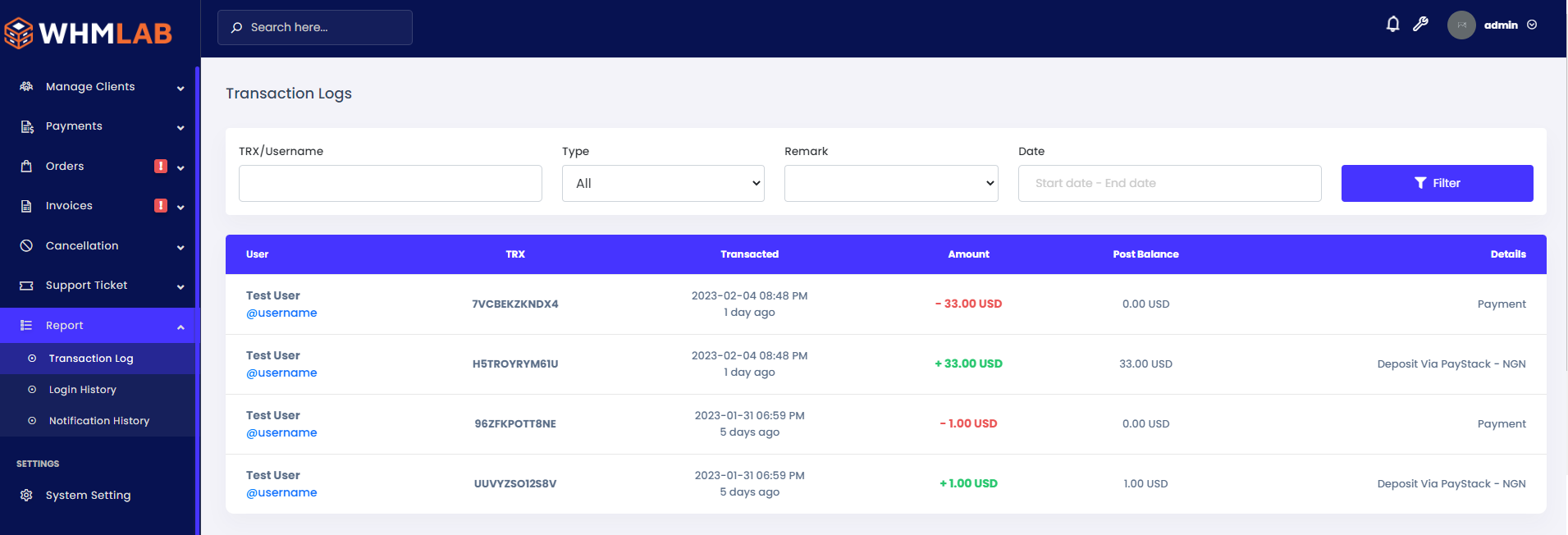The height and width of the screenshot is (535, 1568).
Task: Open Notification History in sidebar
Action: [98, 421]
